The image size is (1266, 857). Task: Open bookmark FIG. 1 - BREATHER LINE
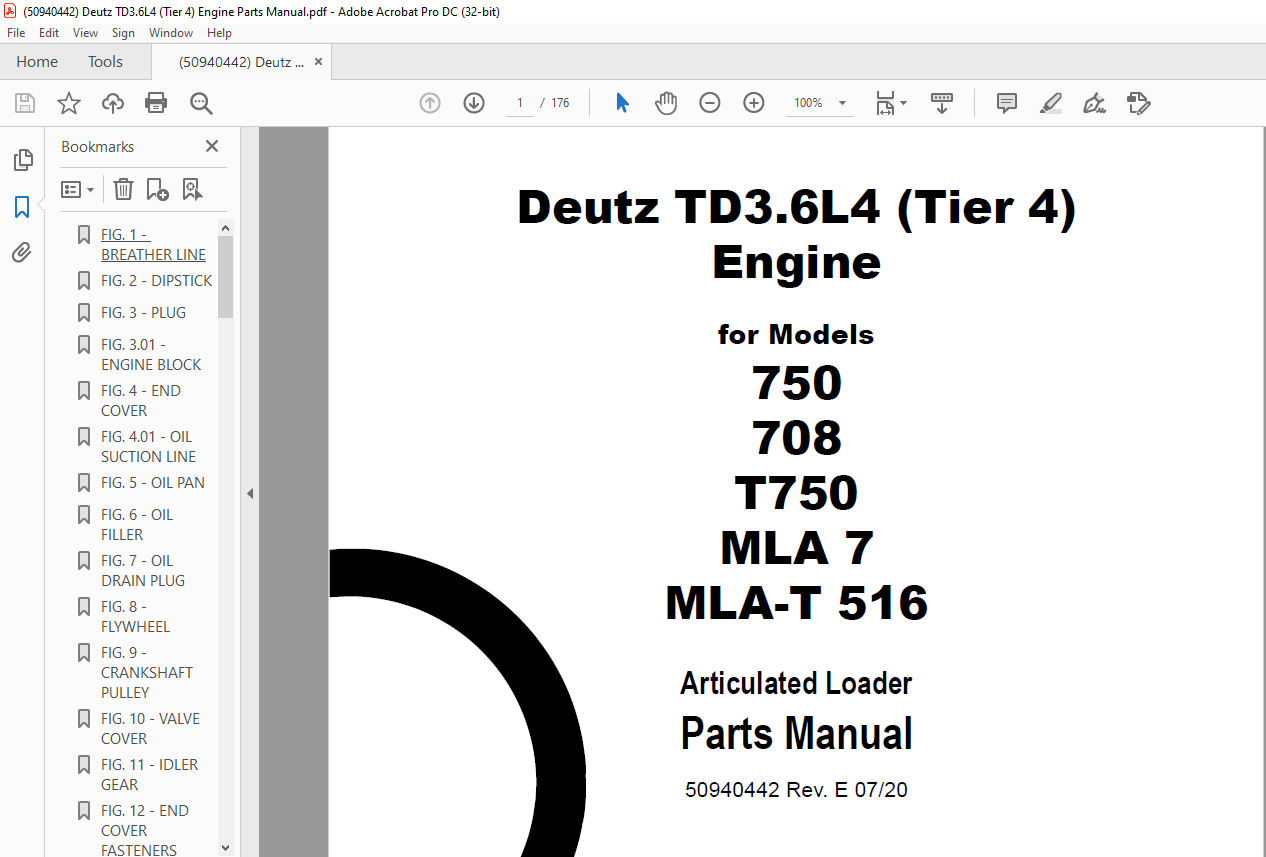[x=153, y=245]
